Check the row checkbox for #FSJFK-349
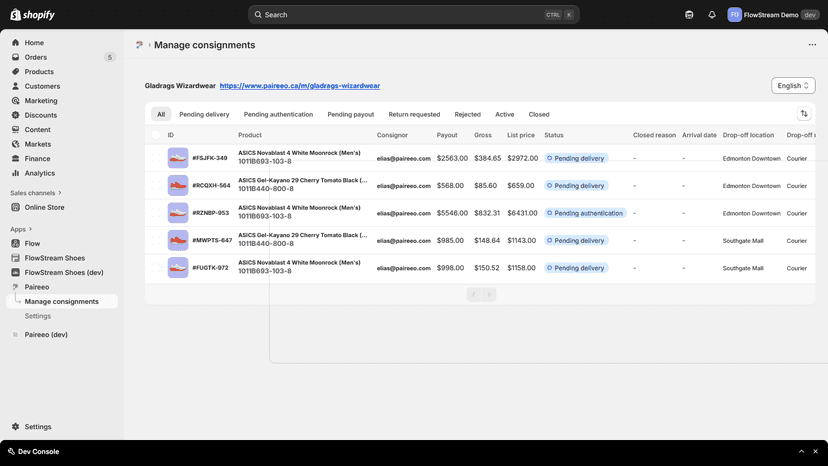 (156, 158)
